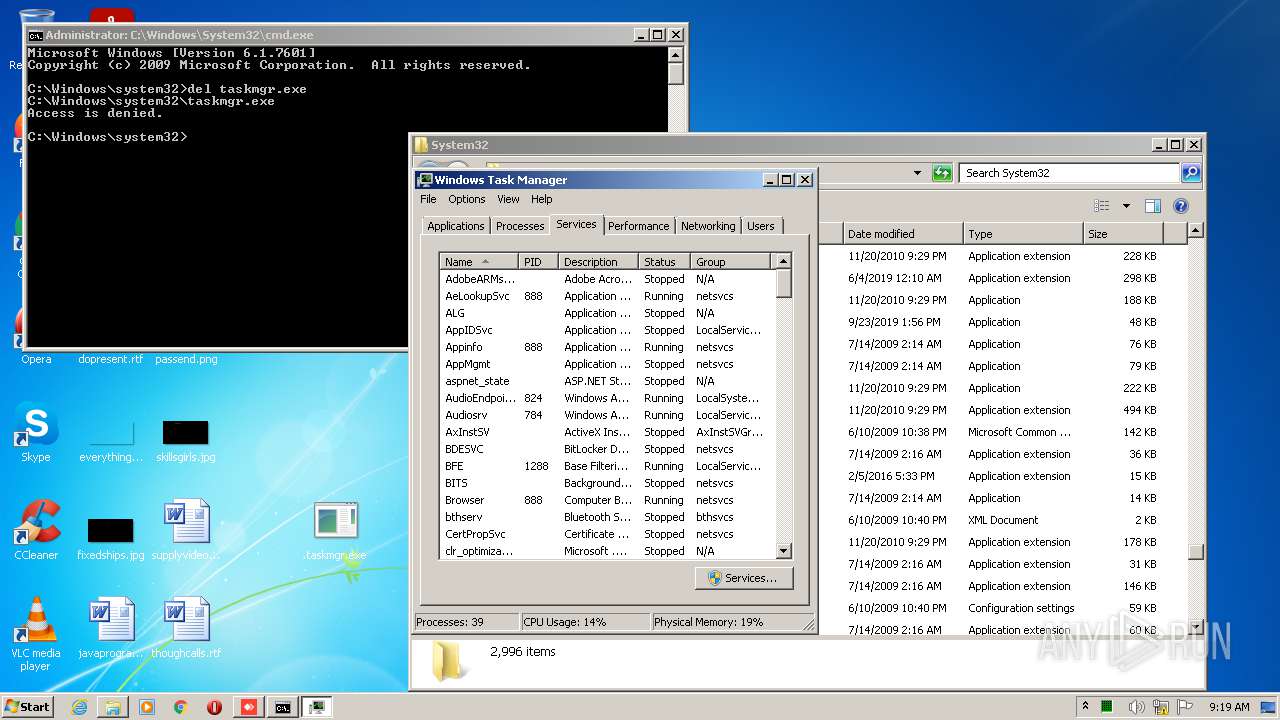Click the change view icon in Explorer
Screen dimensions: 1280x720
pos(1101,206)
